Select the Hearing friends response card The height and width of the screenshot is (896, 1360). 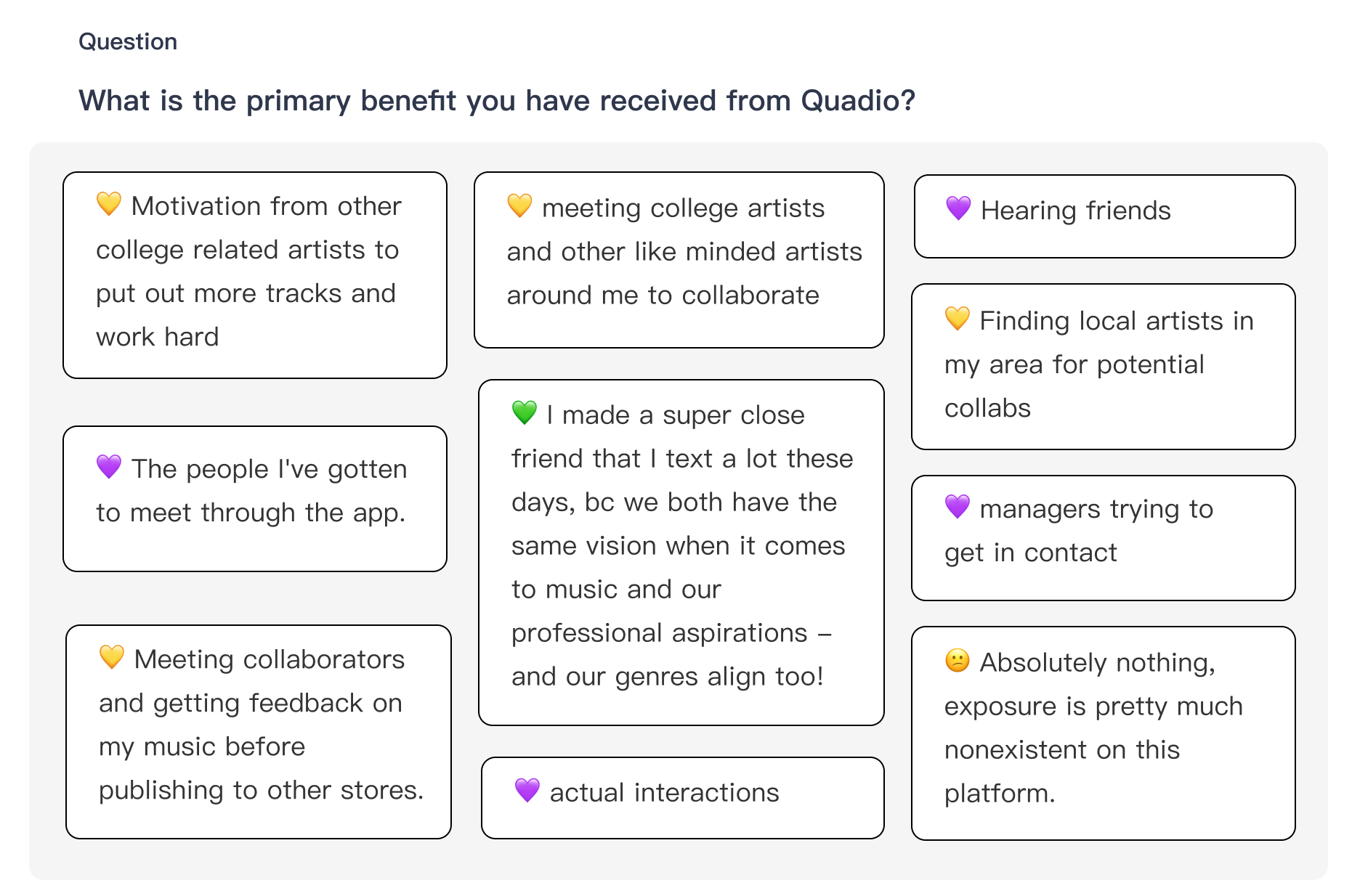pyautogui.click(x=1104, y=216)
